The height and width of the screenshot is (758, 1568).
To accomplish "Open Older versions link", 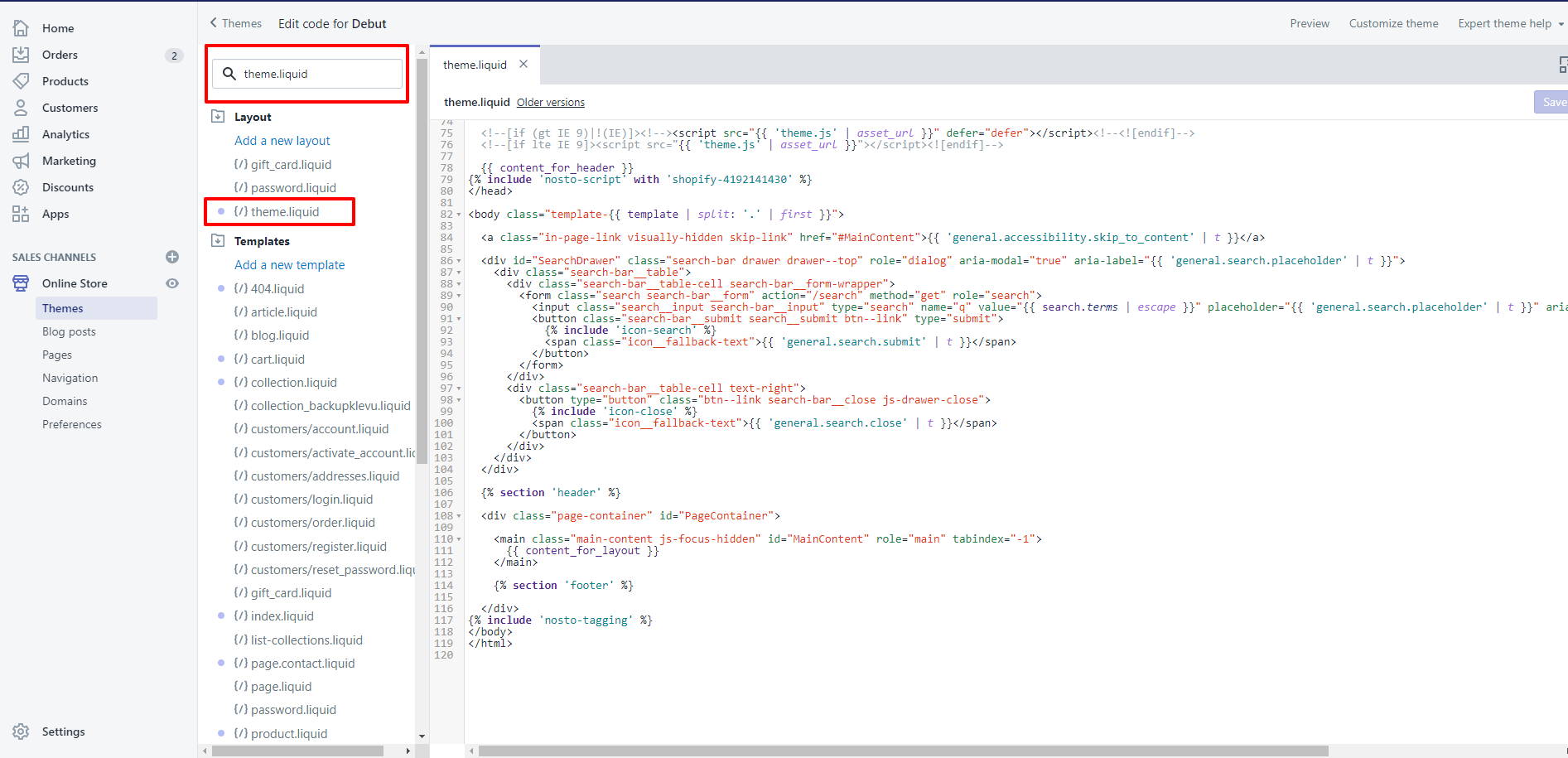I will (x=551, y=103).
